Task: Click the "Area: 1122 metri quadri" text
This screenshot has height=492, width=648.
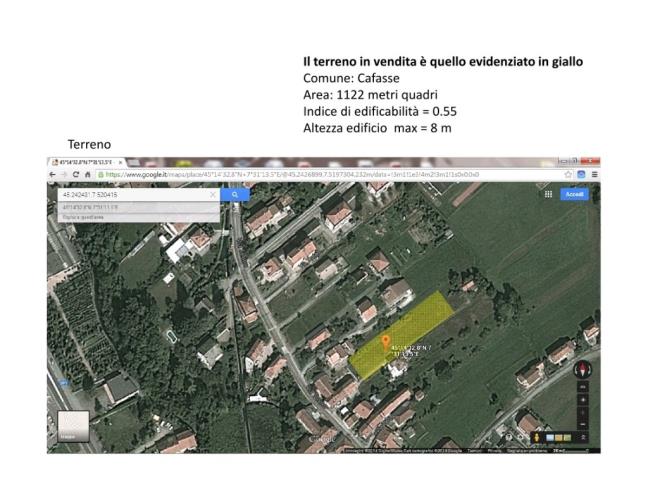Action: coord(370,95)
